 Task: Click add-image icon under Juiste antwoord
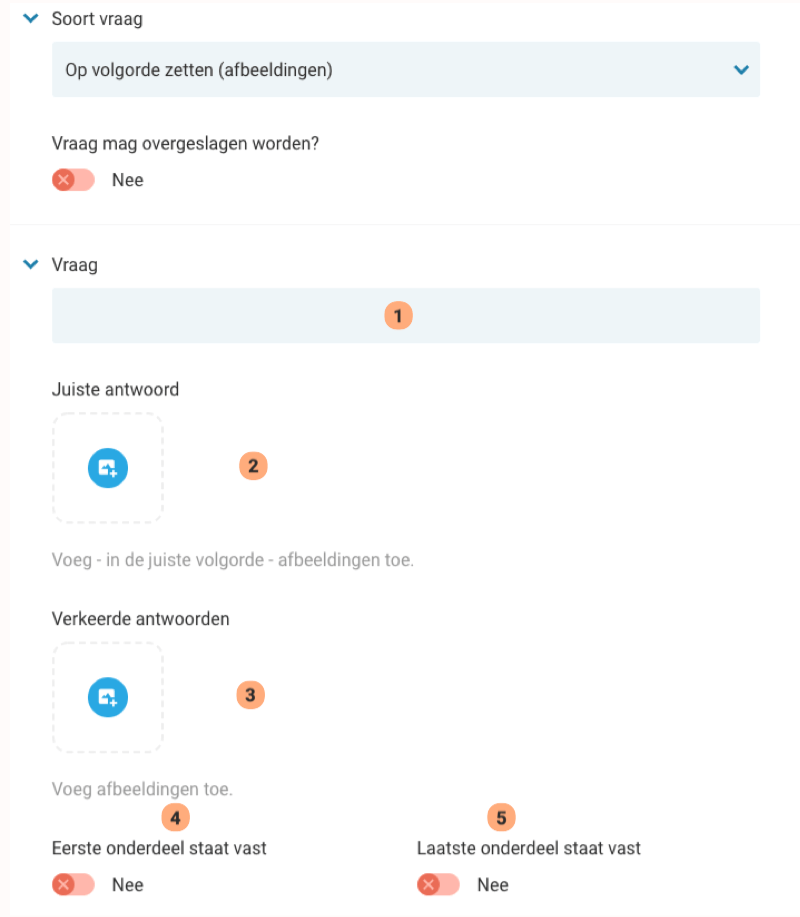coord(108,468)
